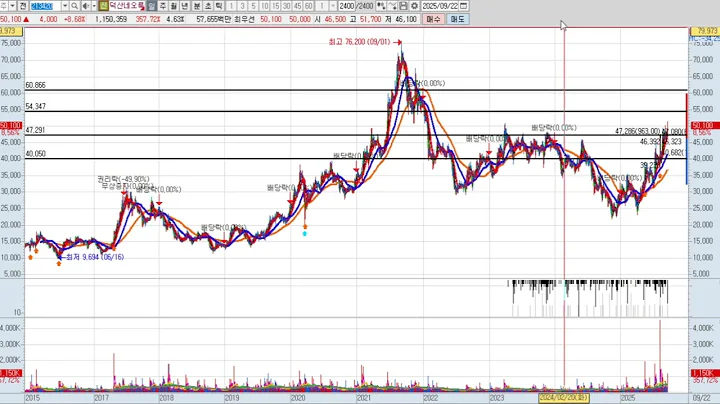720x404 pixels.
Task: Click the 54,347 horizontal line label
Action: (x=35, y=106)
